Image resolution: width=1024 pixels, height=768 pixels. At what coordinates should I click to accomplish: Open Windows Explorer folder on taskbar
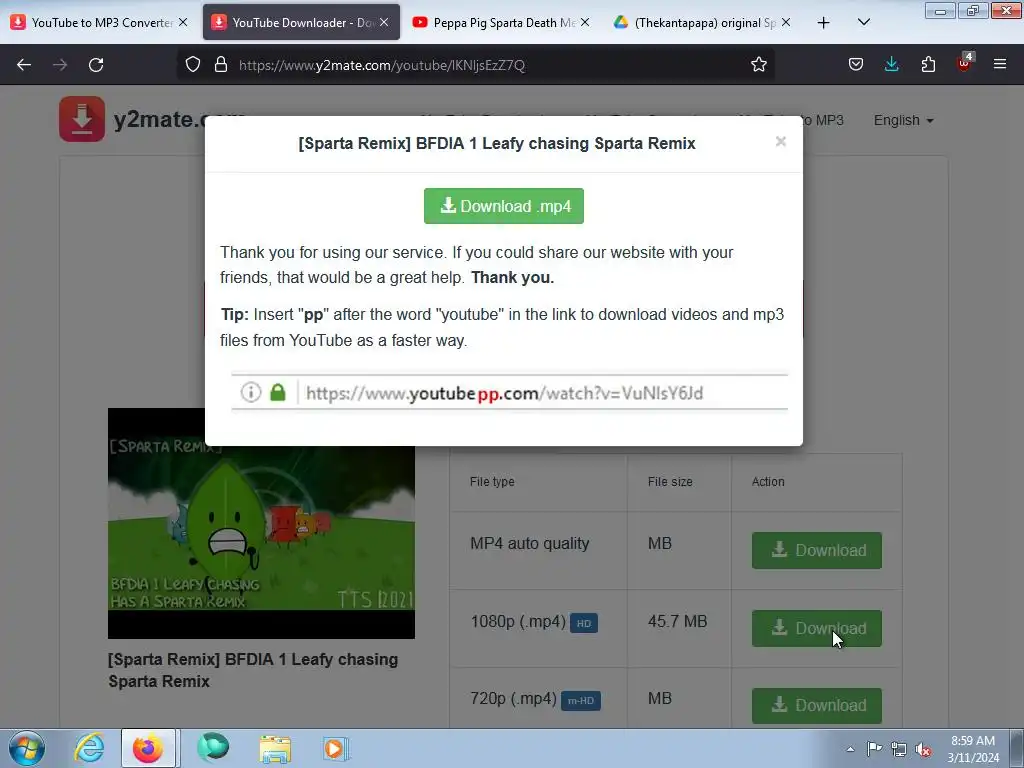coord(275,748)
